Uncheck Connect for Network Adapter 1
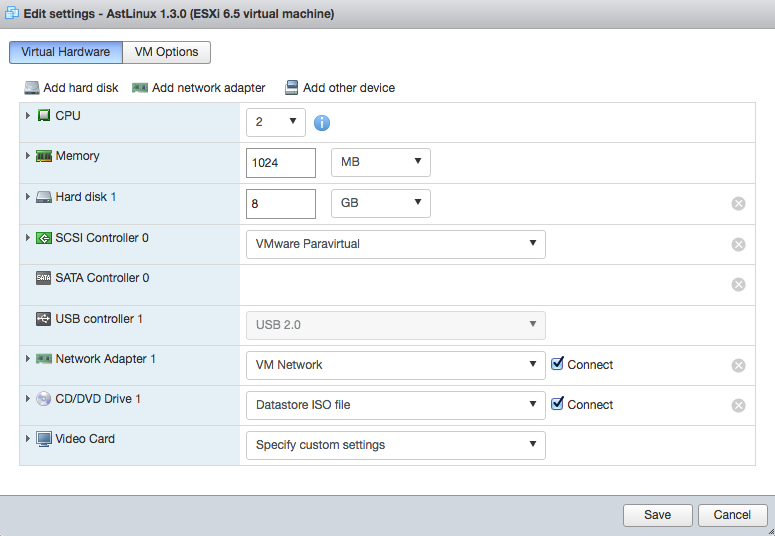Viewport: 775px width, 536px height. tap(557, 364)
